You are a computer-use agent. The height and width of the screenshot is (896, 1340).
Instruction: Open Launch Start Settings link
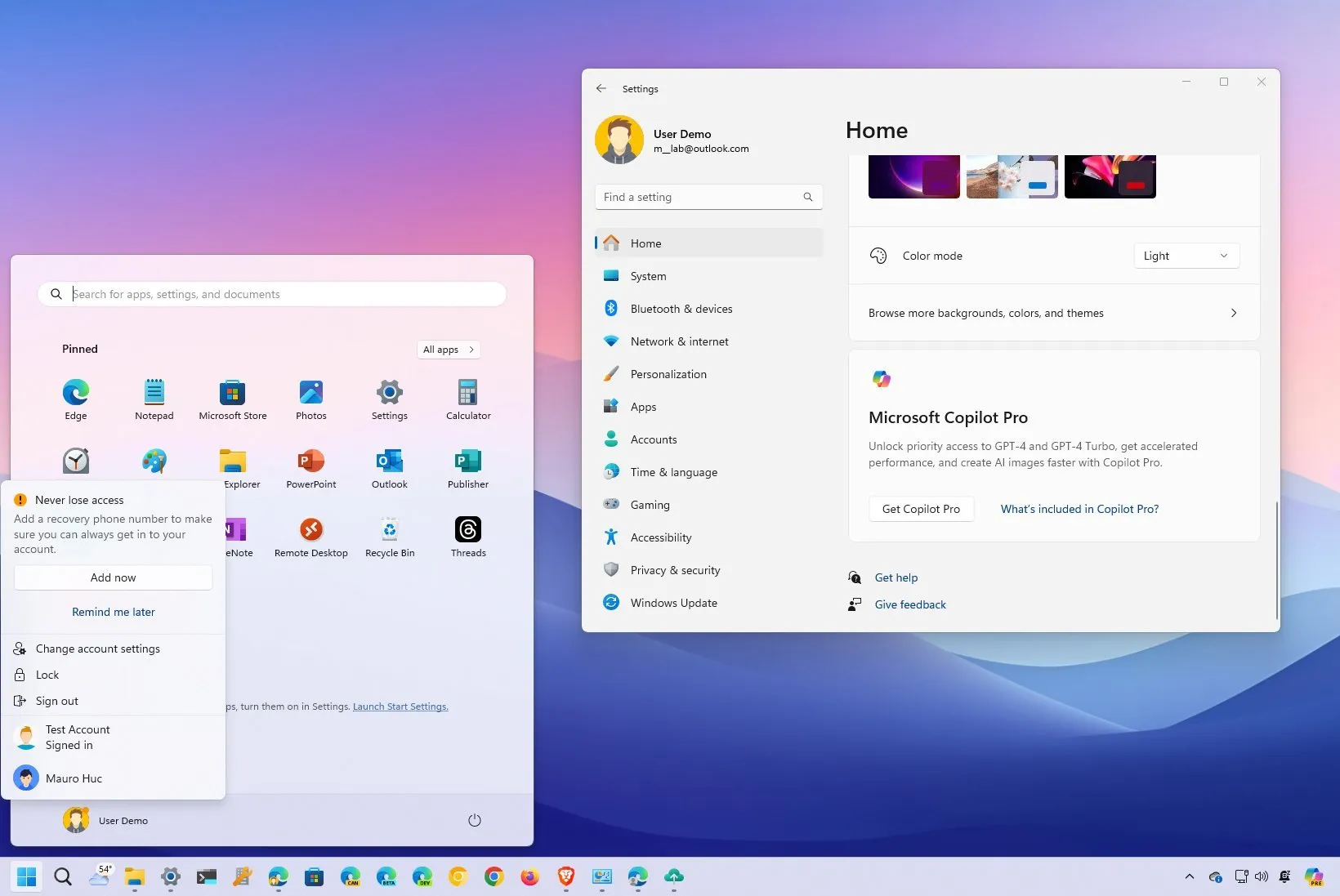click(x=400, y=707)
